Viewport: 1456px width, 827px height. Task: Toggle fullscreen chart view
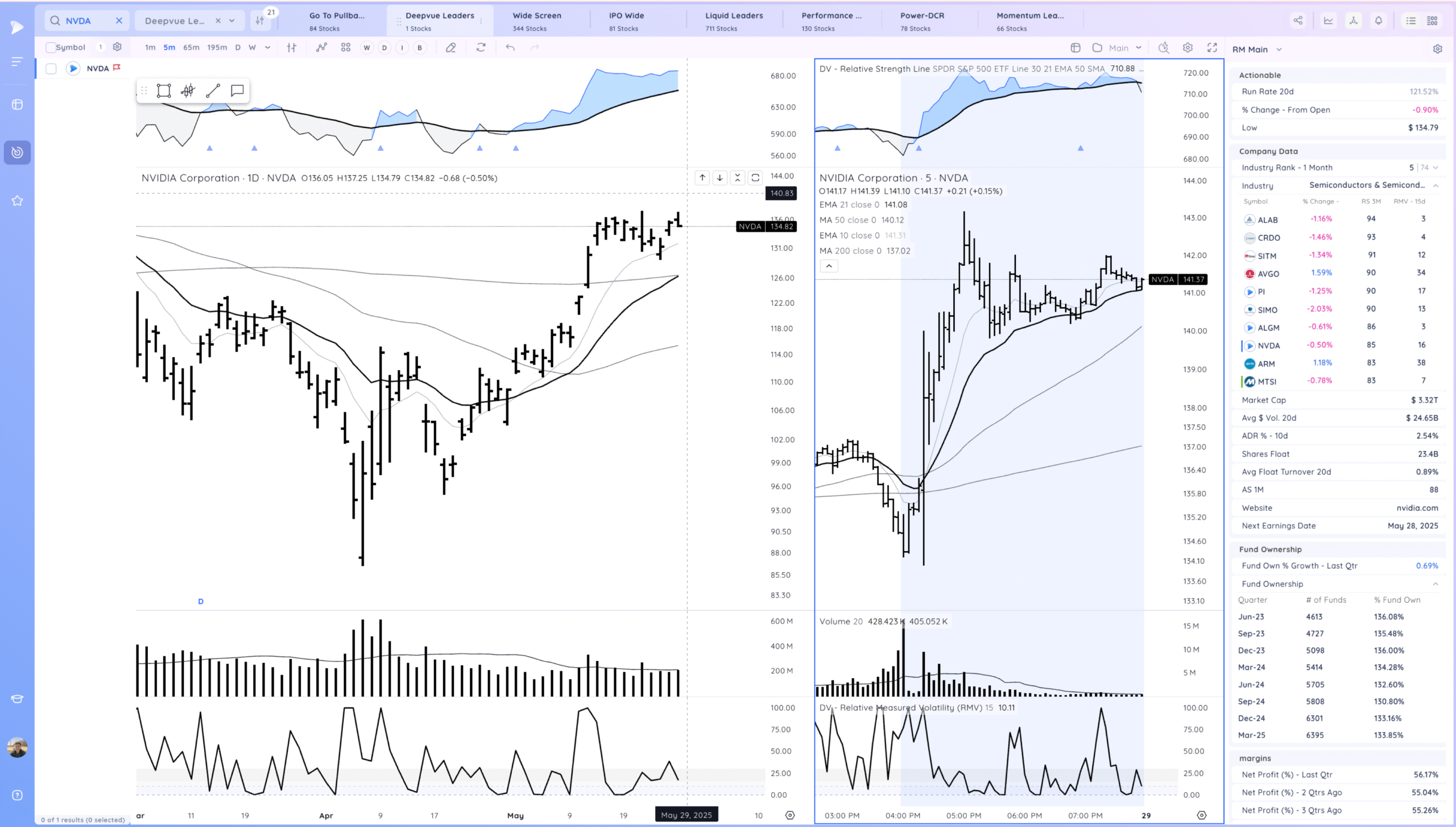click(x=1212, y=48)
